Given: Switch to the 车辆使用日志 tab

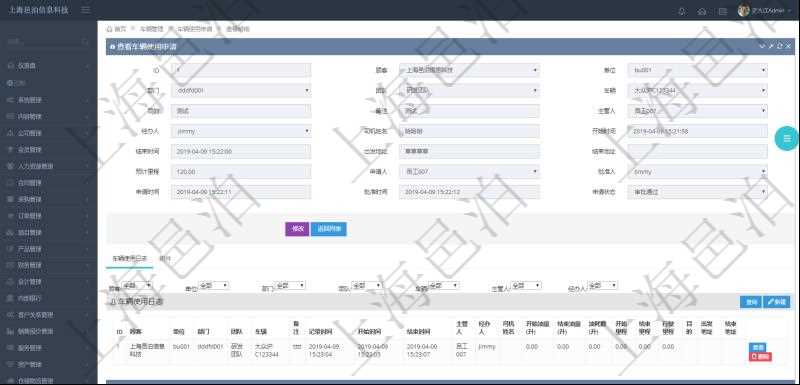Looking at the screenshot, I should point(130,259).
